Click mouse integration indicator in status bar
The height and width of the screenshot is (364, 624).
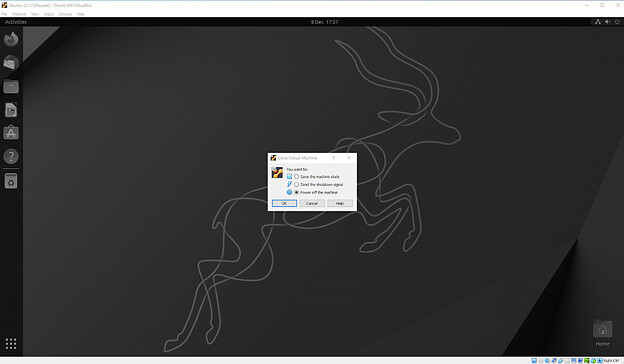[593, 360]
